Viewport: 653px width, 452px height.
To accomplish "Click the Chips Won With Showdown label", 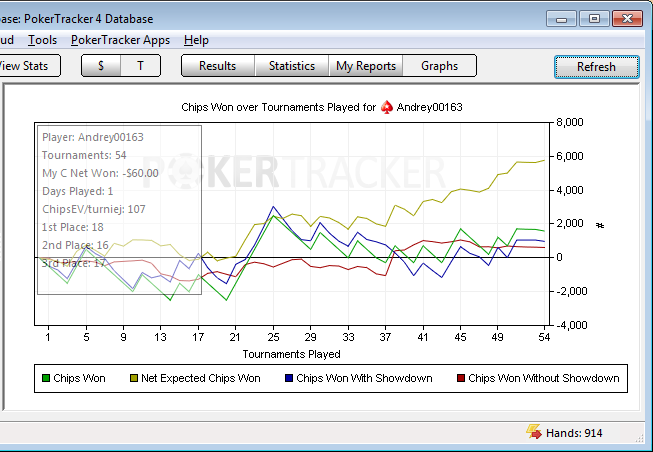I will pos(364,378).
